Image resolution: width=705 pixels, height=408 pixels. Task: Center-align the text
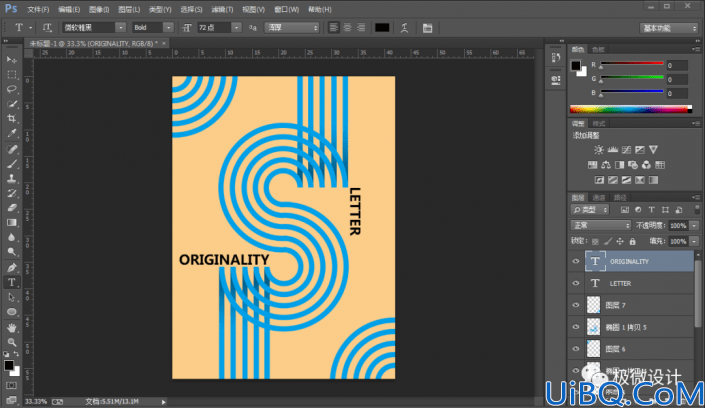(x=347, y=28)
